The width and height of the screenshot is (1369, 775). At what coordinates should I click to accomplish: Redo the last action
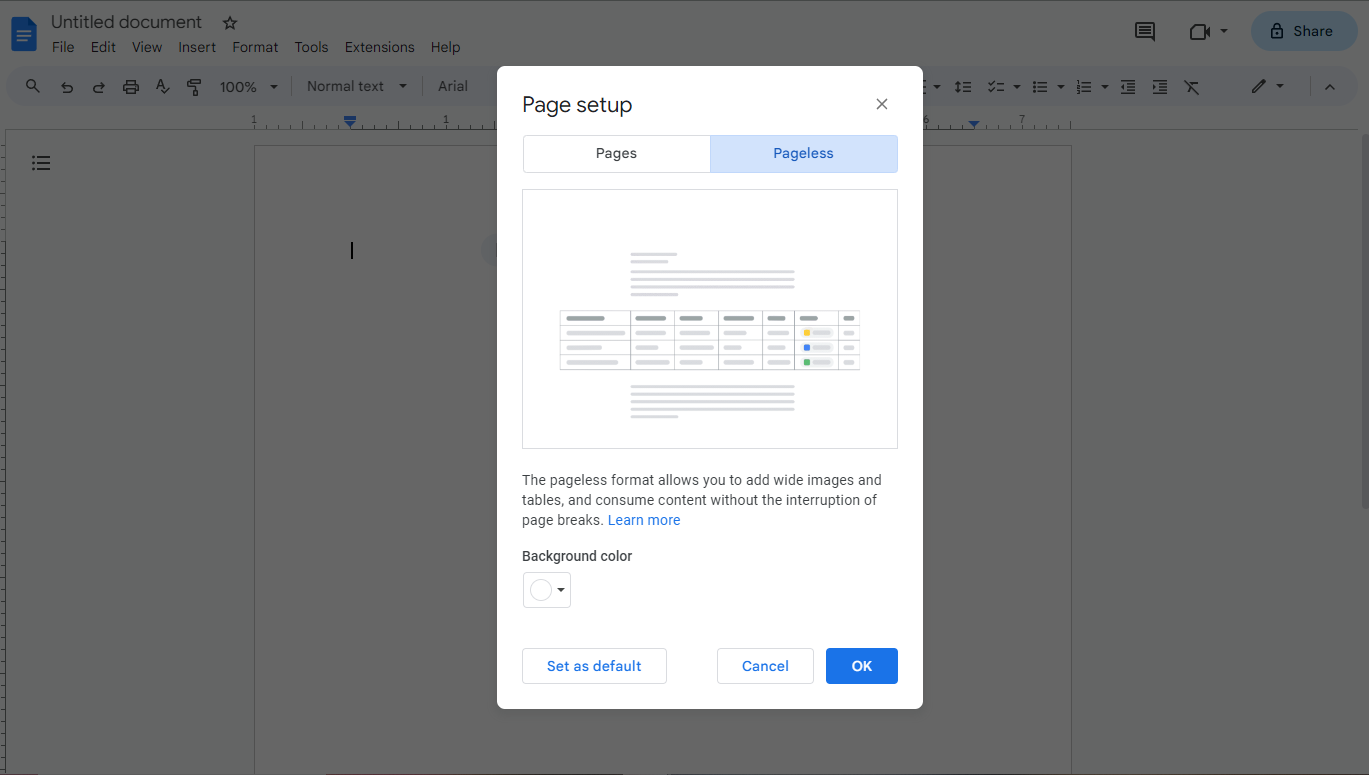point(98,86)
